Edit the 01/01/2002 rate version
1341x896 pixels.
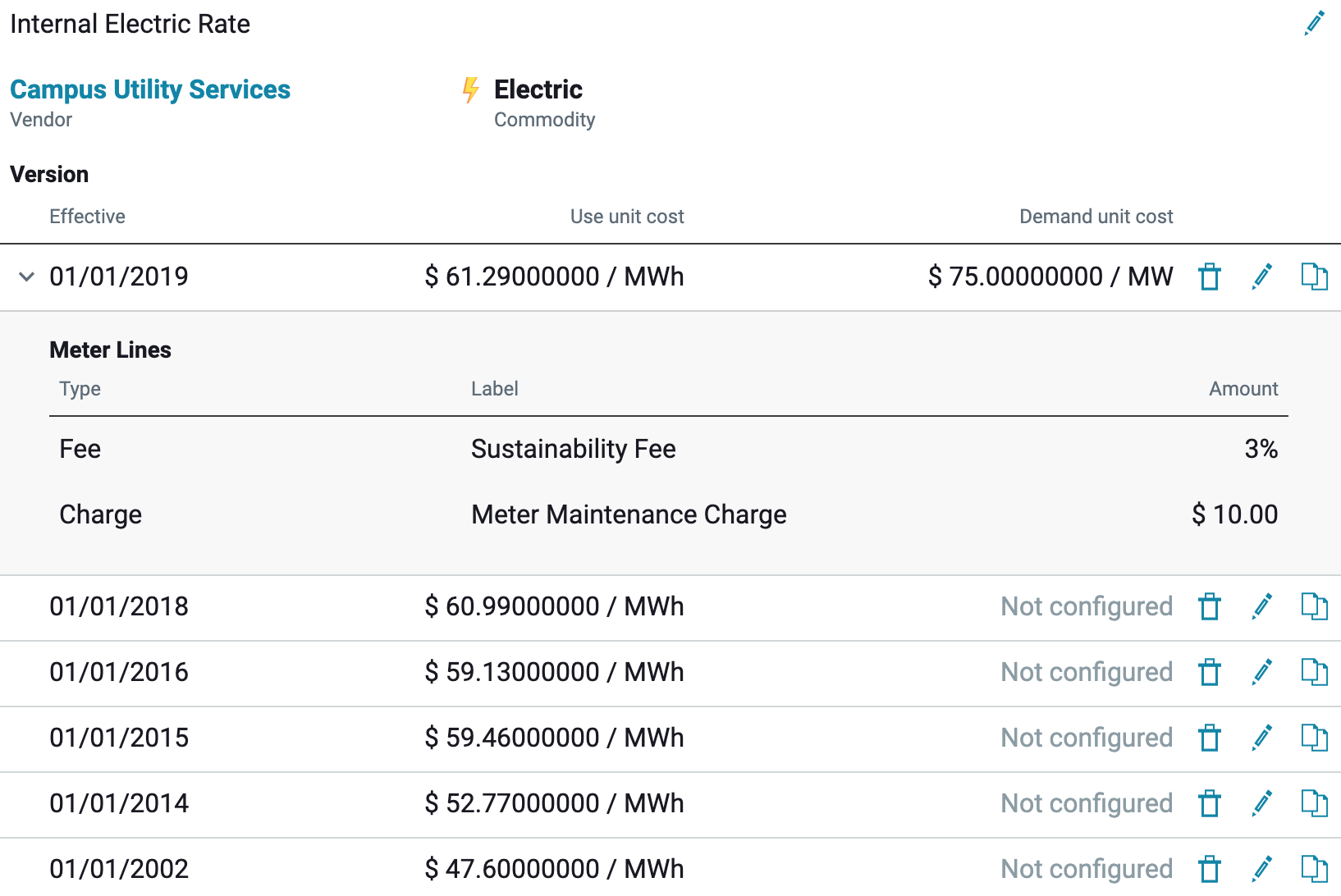(1261, 869)
